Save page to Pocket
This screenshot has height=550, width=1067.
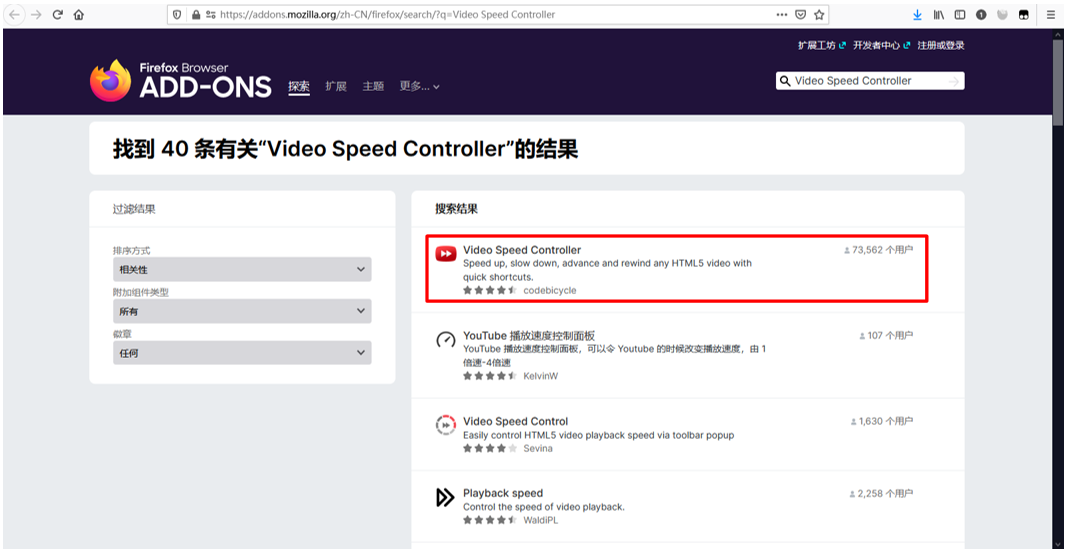pyautogui.click(x=801, y=14)
